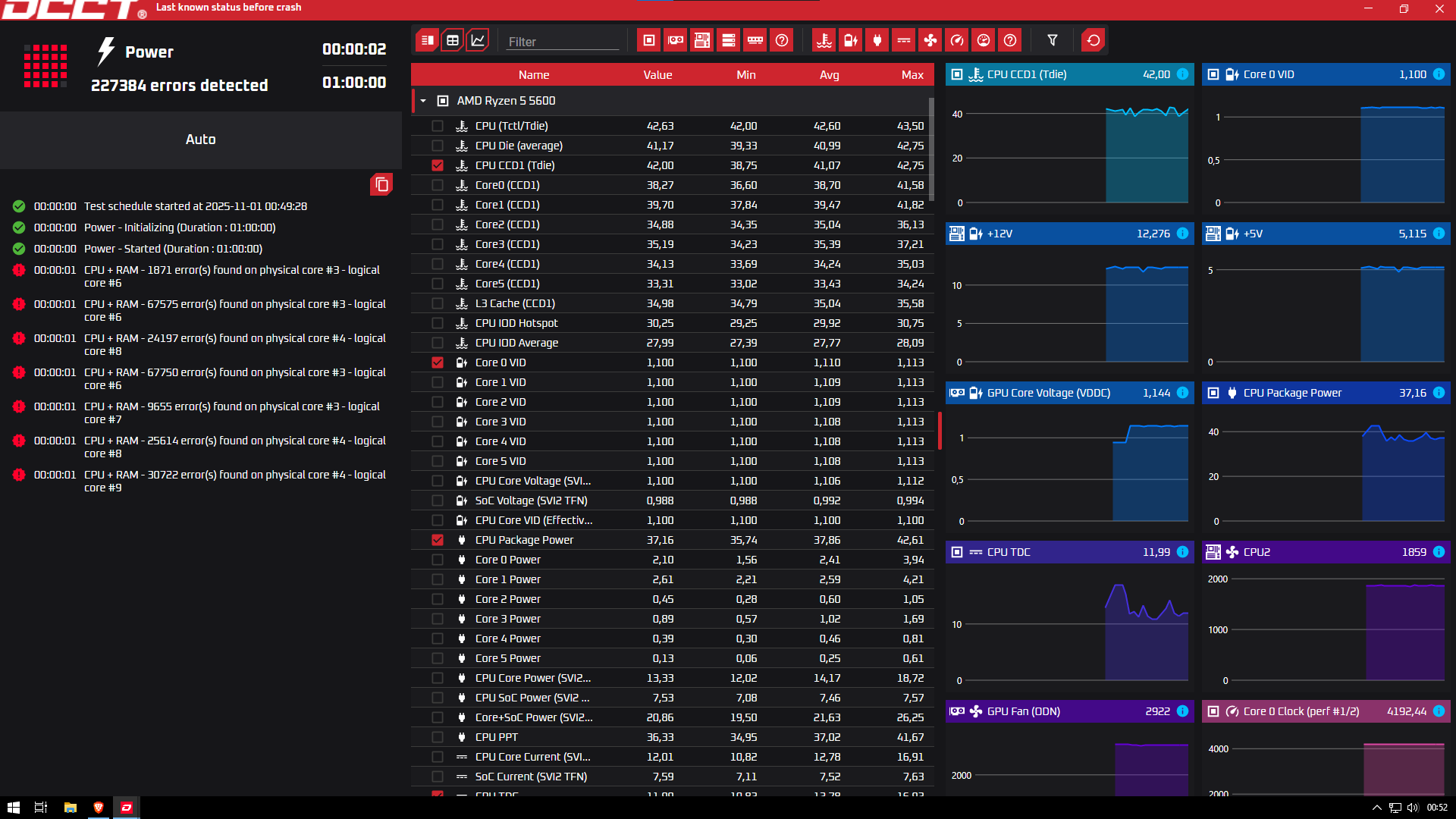Open info for the CPU CCD1 (Tdie) graph
Viewport: 1456px width, 819px height.
1182,74
